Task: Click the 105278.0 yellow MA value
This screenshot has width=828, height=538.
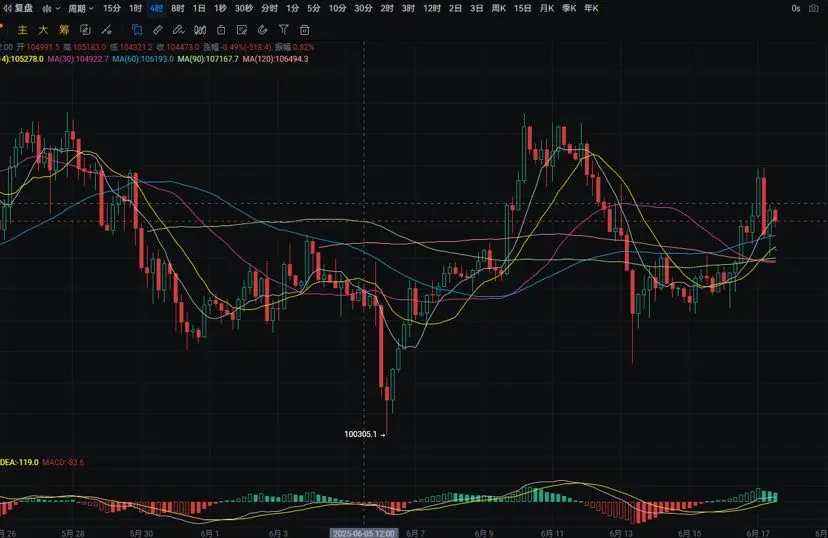Action: [x=27, y=59]
